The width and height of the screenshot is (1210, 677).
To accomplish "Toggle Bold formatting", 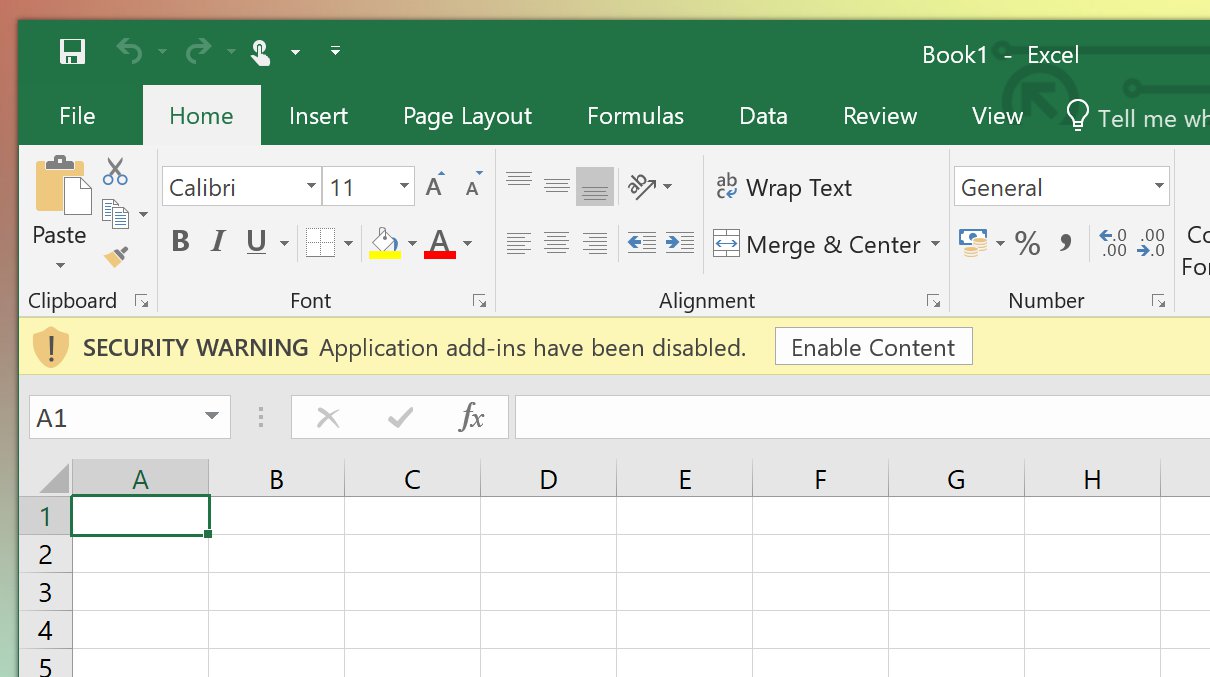I will pyautogui.click(x=180, y=241).
